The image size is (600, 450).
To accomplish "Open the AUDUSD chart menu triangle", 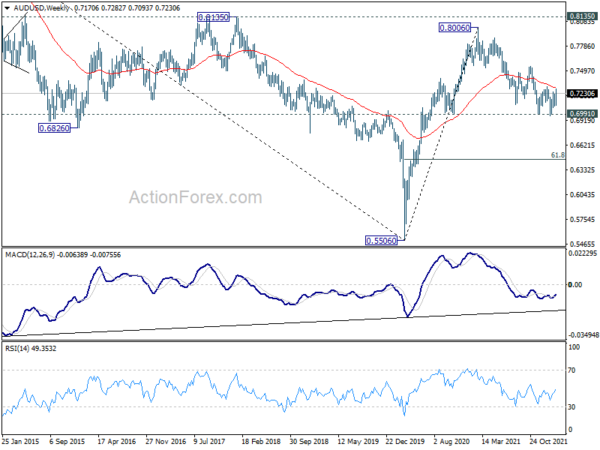I will click(x=7, y=8).
